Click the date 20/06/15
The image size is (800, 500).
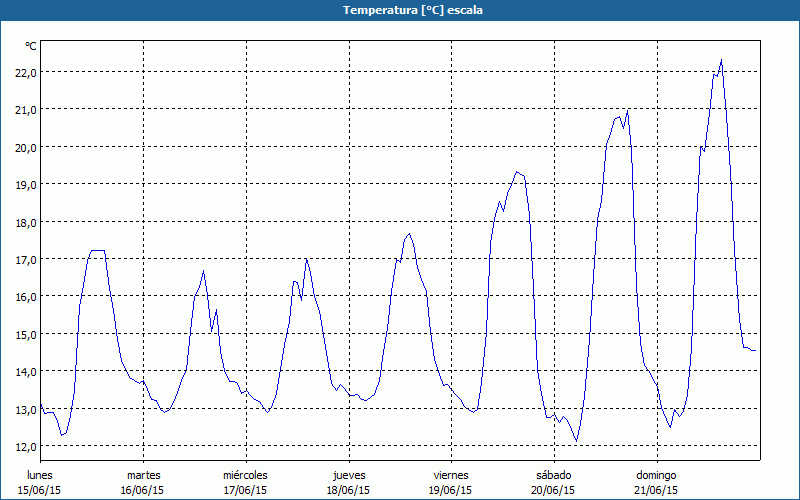(x=553, y=490)
